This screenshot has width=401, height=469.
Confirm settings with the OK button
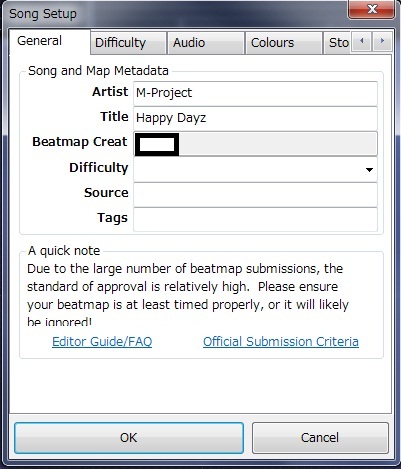pos(129,438)
